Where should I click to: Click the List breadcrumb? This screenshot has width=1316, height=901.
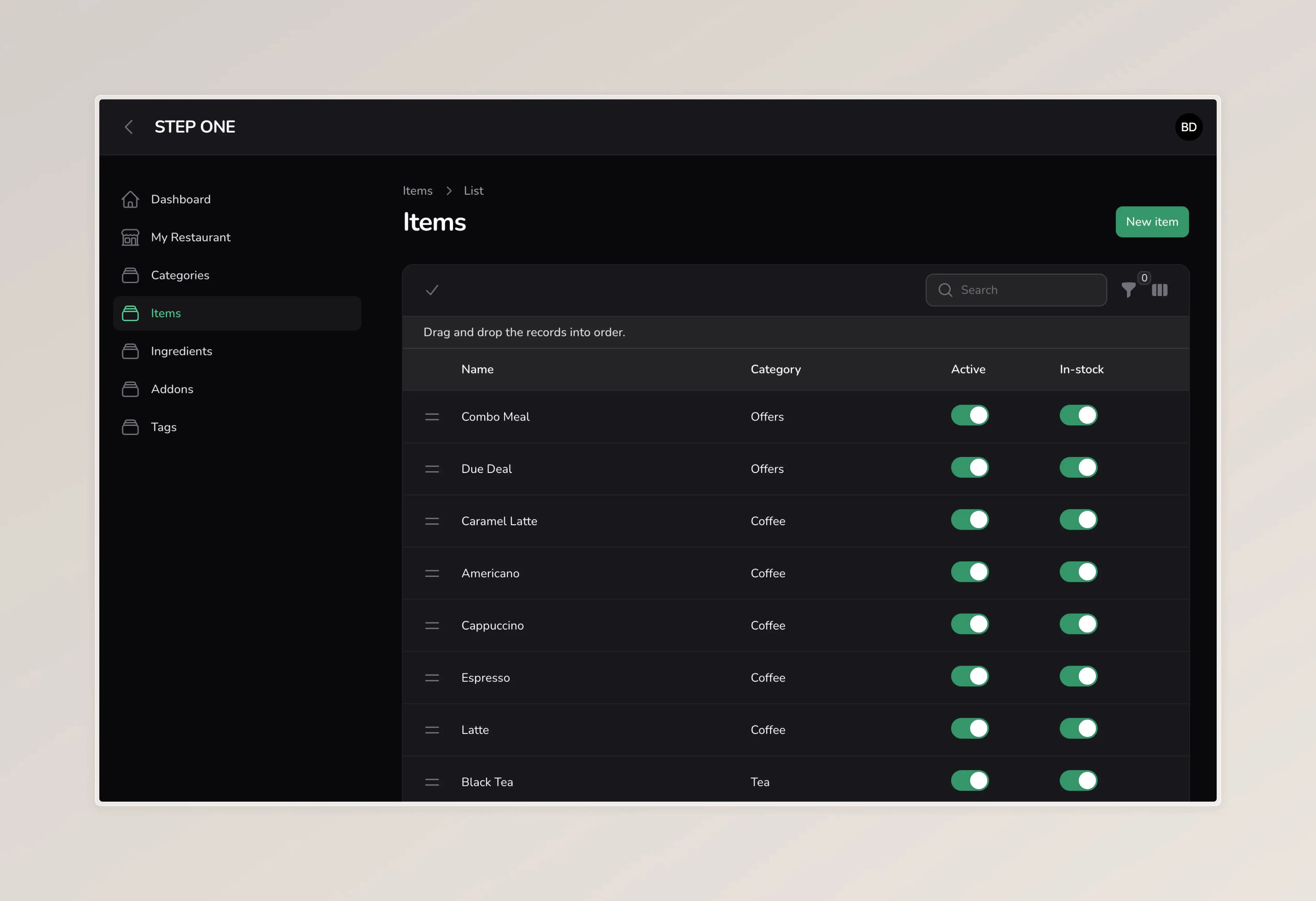coord(473,191)
